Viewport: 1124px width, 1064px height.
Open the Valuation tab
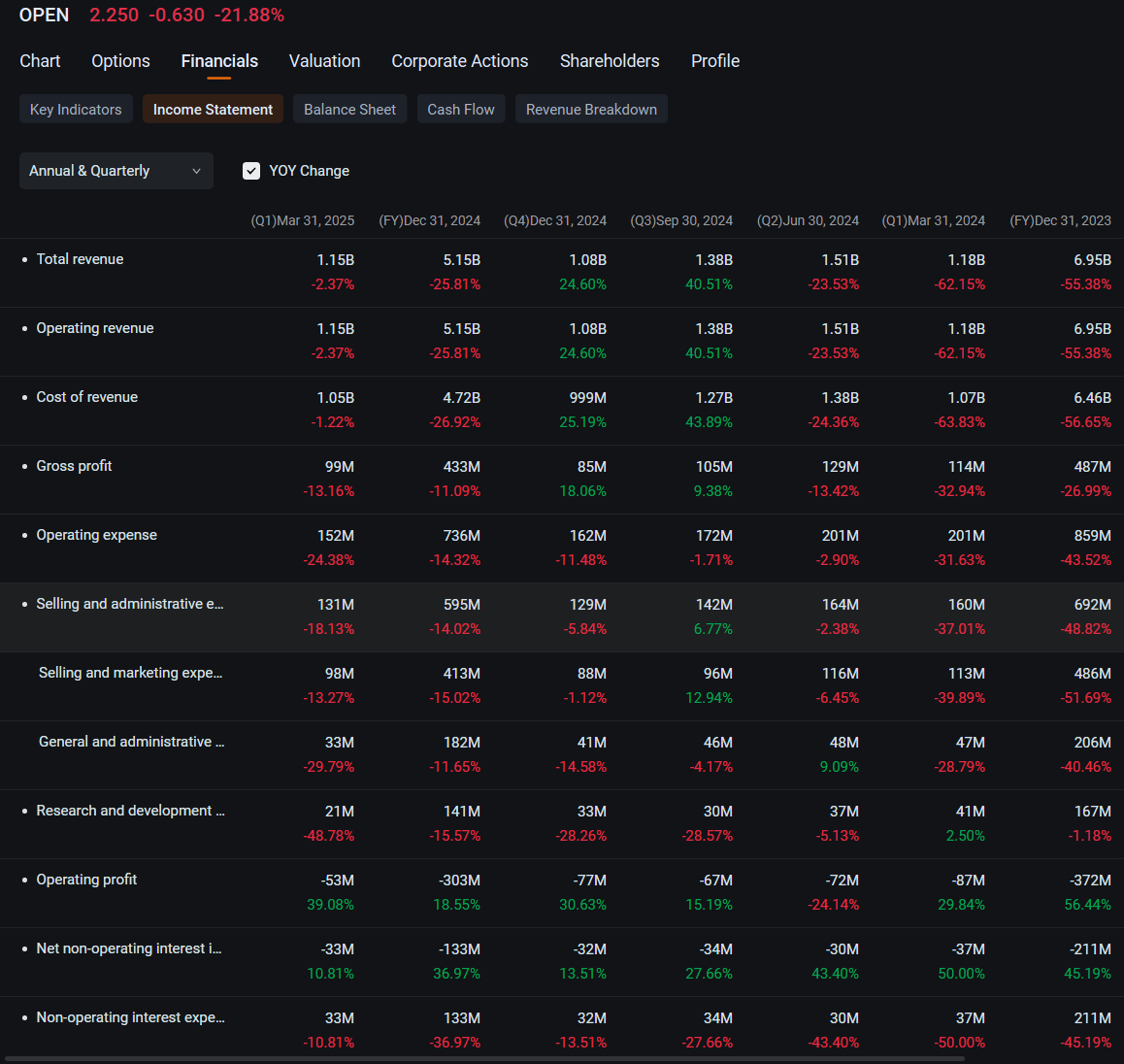click(x=324, y=60)
